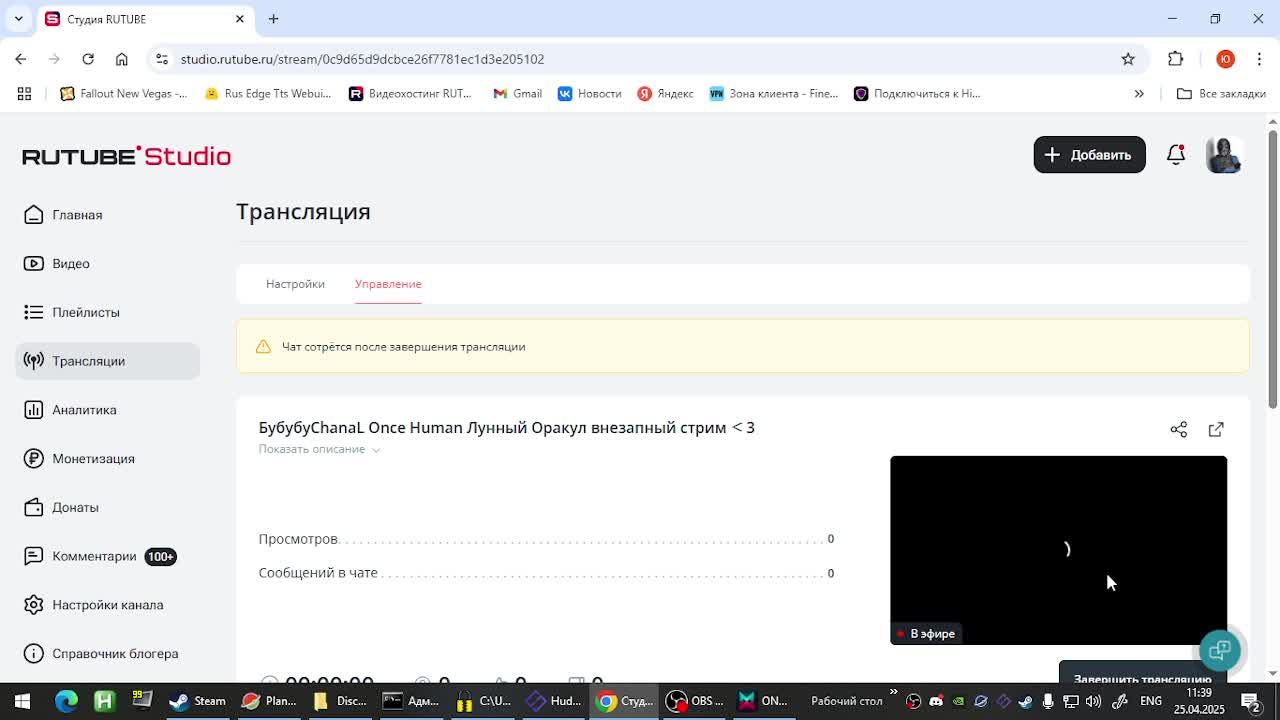This screenshot has height=720, width=1280.
Task: Open the Chrome apps grid in bookmarks bar
Action: (24, 94)
